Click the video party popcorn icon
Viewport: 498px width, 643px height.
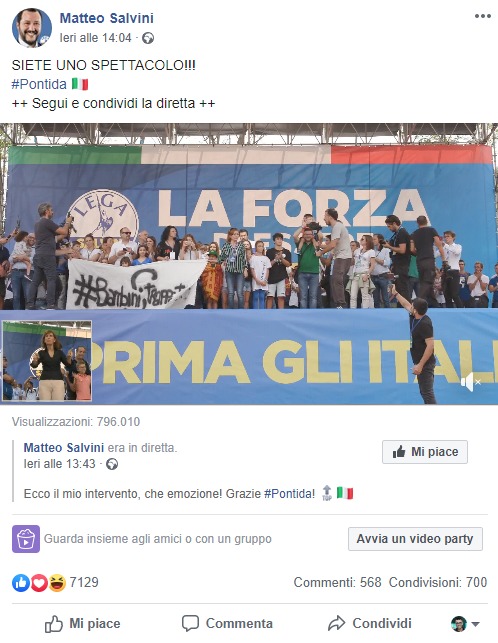tap(26, 539)
